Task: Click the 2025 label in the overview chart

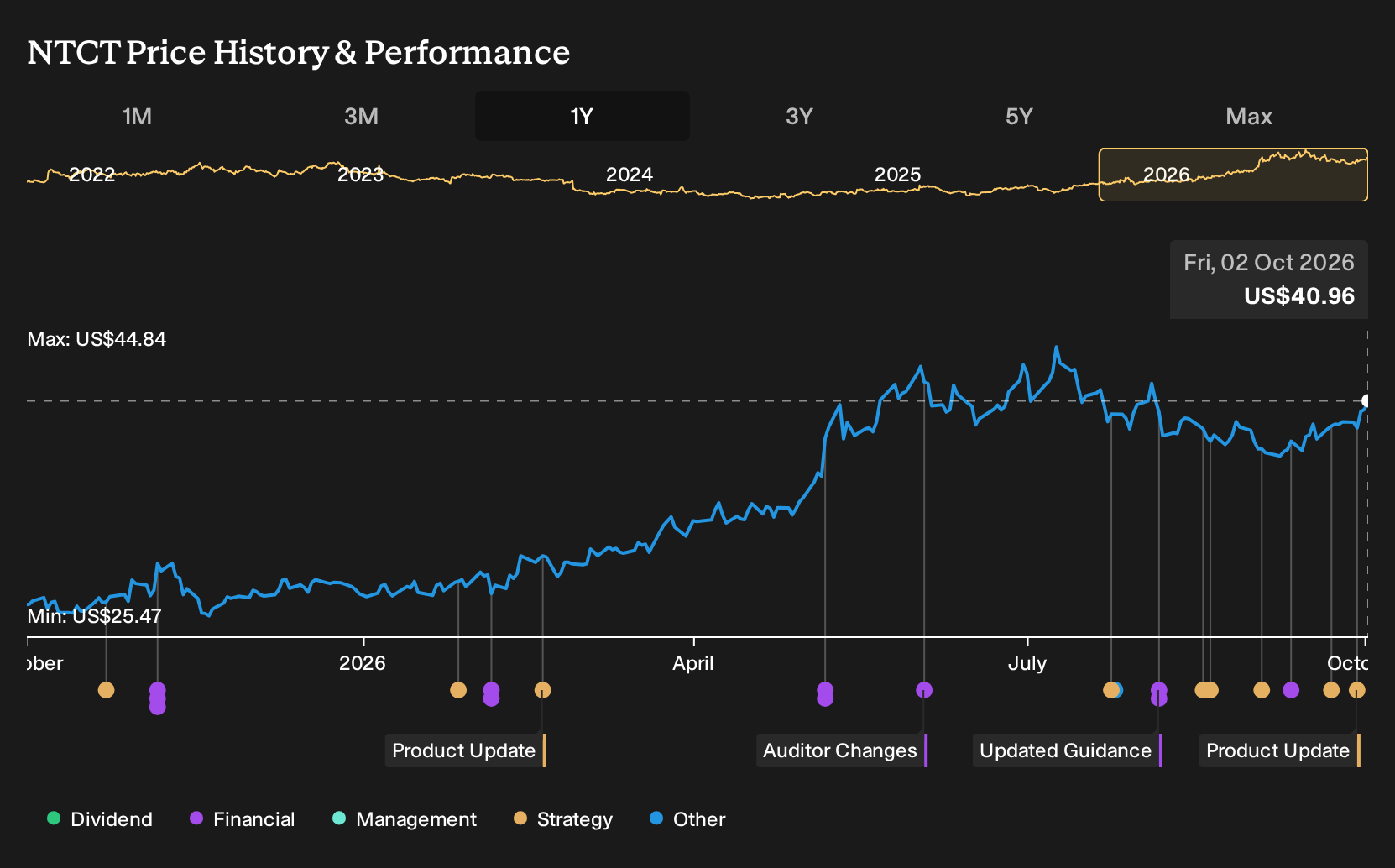Action: pyautogui.click(x=898, y=175)
